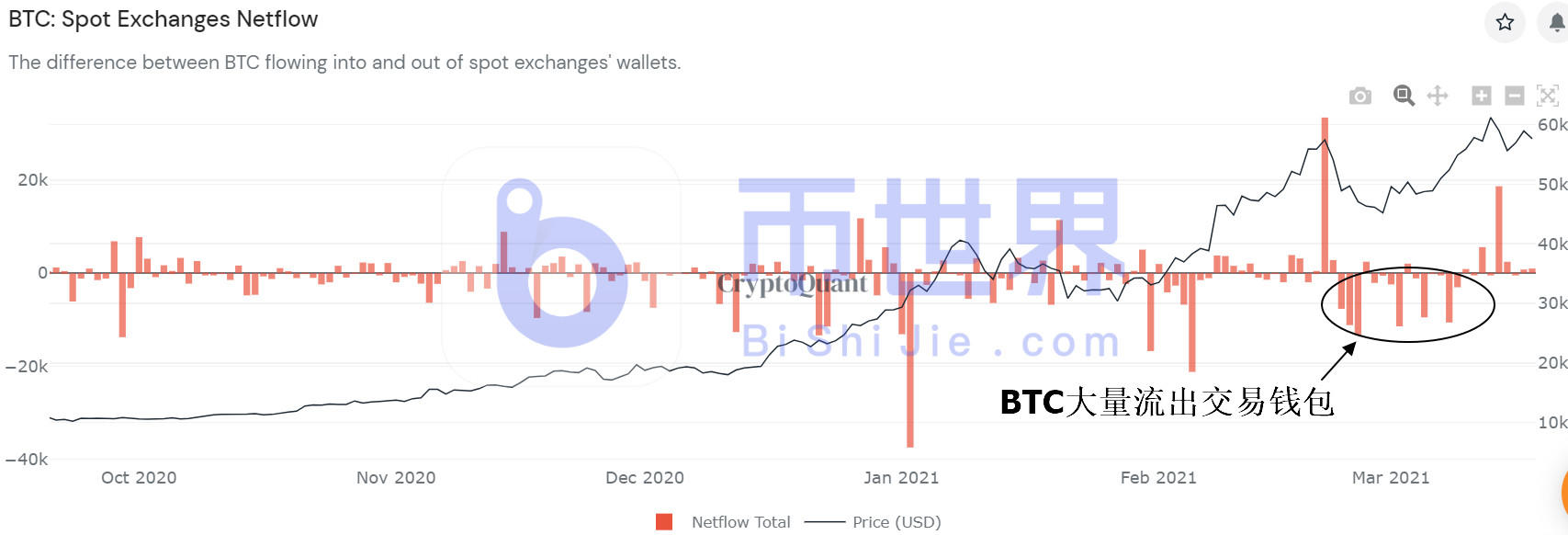Click the tallest red netflow bar
This screenshot has height=535, width=1568.
pos(909,368)
